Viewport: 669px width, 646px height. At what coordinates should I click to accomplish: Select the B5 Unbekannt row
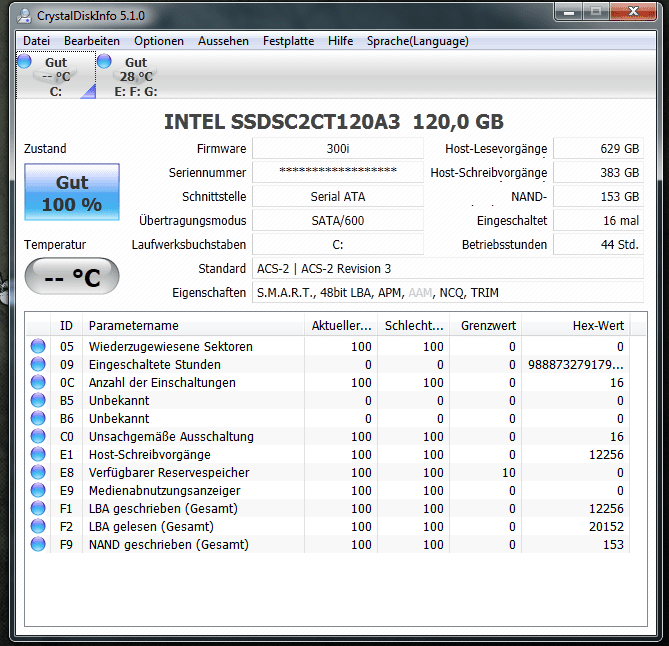point(328,400)
